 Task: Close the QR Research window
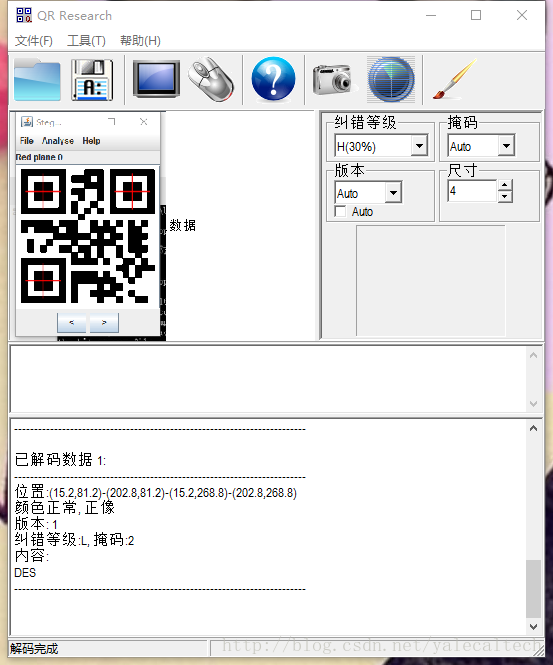522,15
